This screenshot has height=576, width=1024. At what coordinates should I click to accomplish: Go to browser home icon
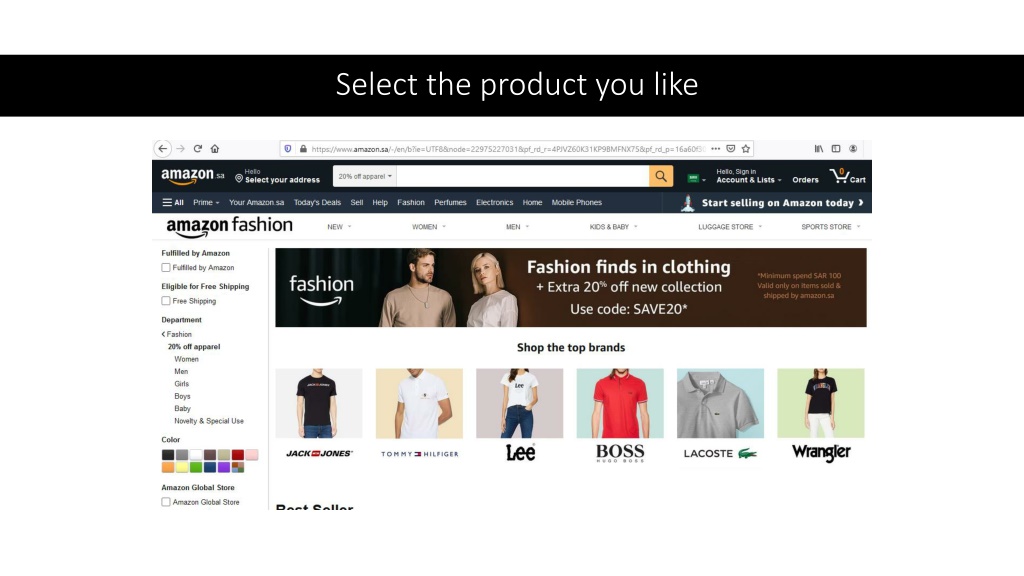click(215, 149)
